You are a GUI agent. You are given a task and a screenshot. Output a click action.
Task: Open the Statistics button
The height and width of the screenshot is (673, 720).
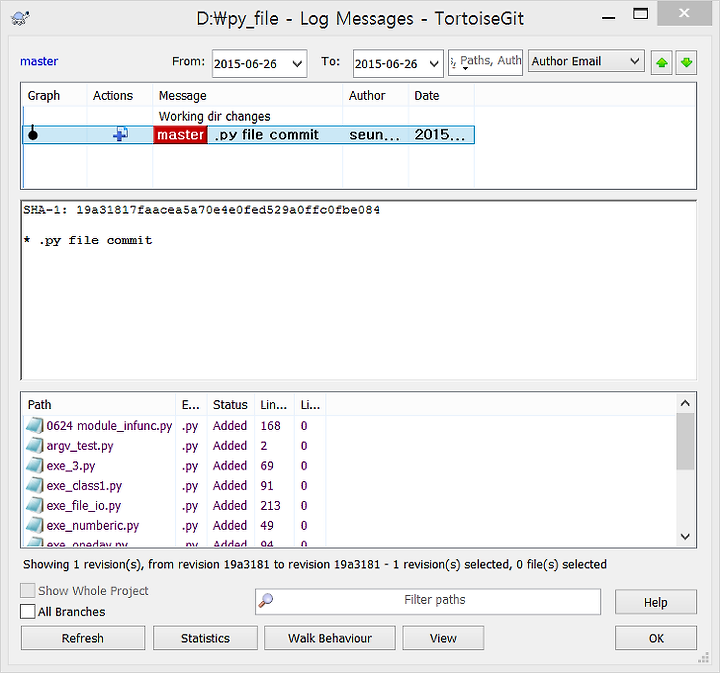click(x=205, y=638)
